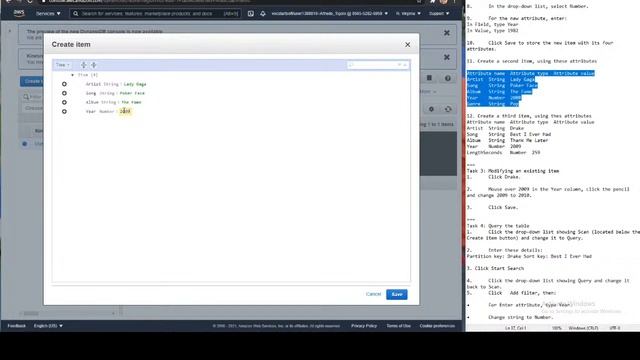Click the Artist attribute name
640x360 pixels.
coord(93,84)
